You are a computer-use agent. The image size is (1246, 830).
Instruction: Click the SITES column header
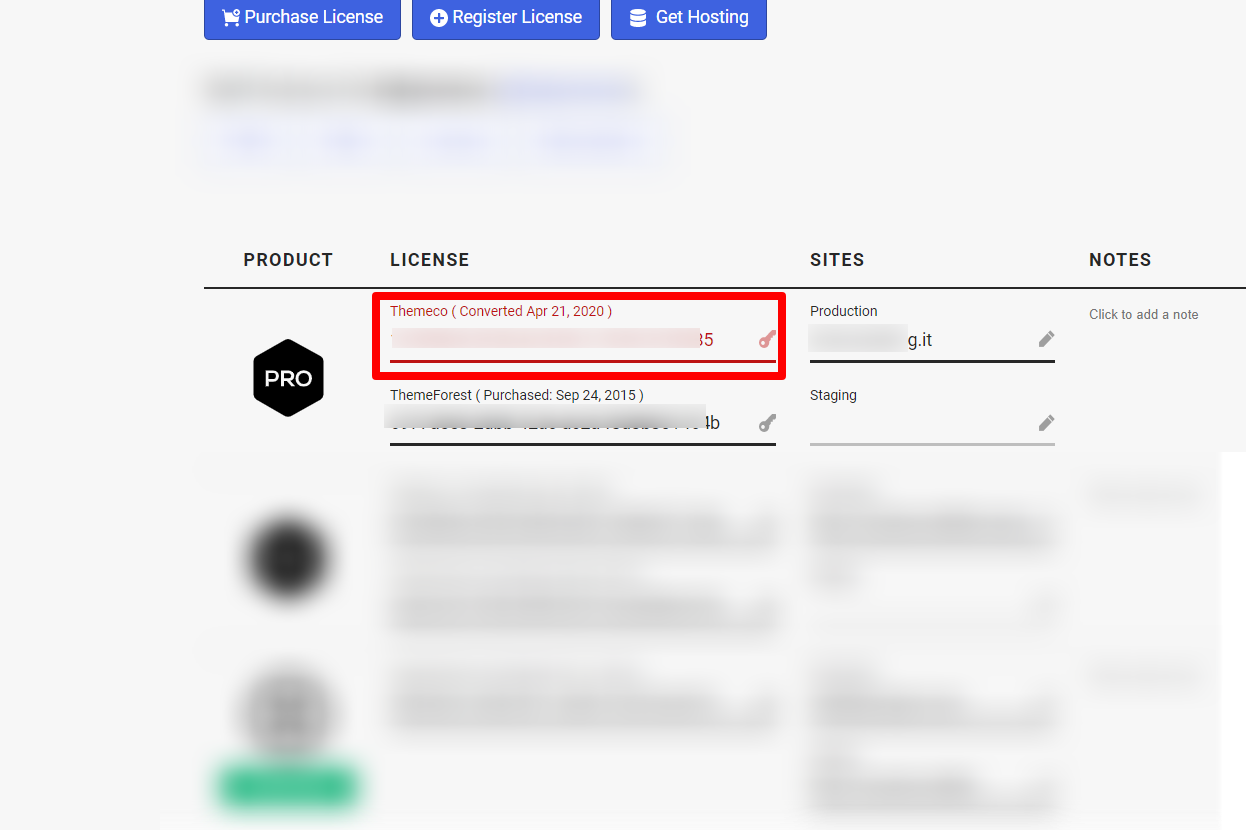[837, 260]
